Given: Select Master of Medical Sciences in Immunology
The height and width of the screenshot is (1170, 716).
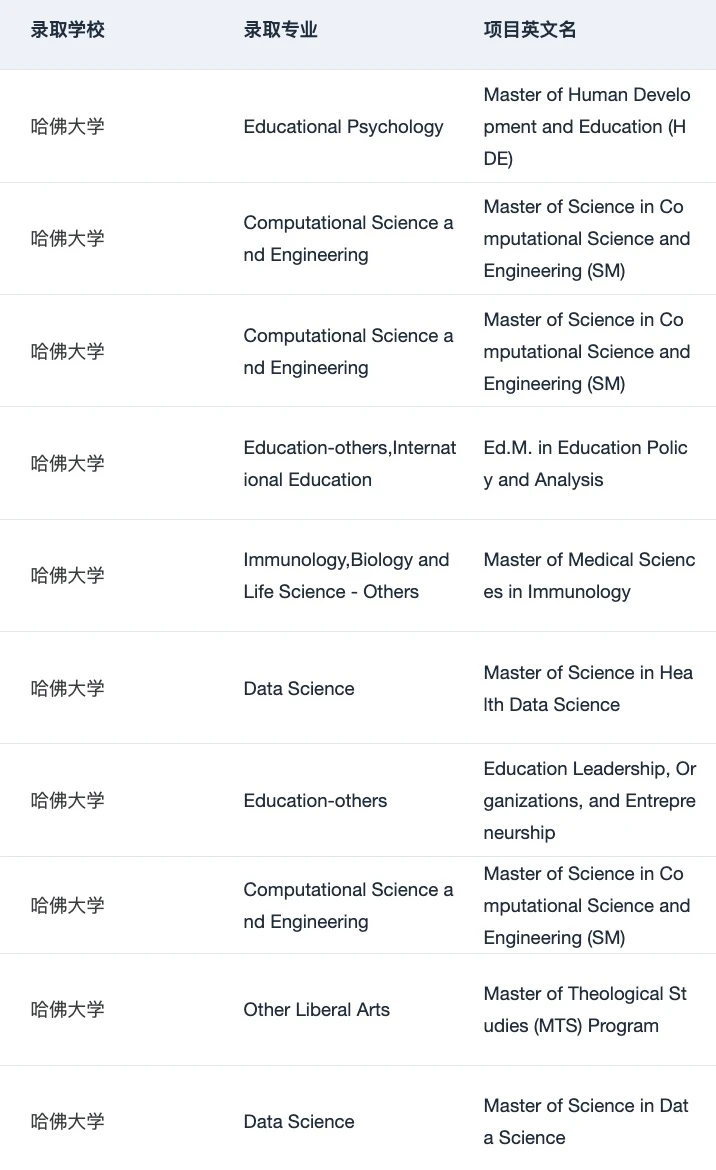Looking at the screenshot, I should tap(589, 575).
